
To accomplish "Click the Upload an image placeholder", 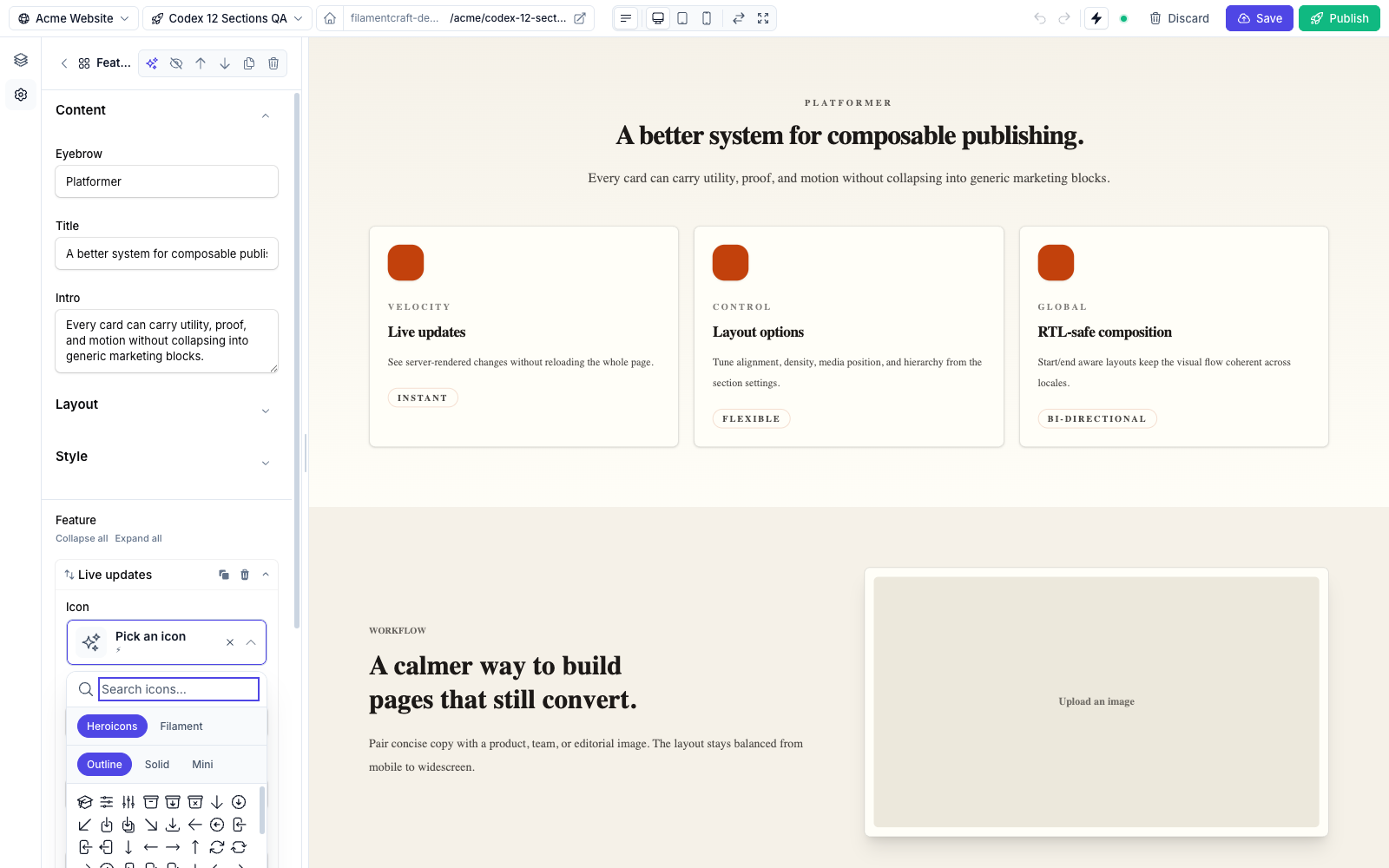I will (1096, 701).
